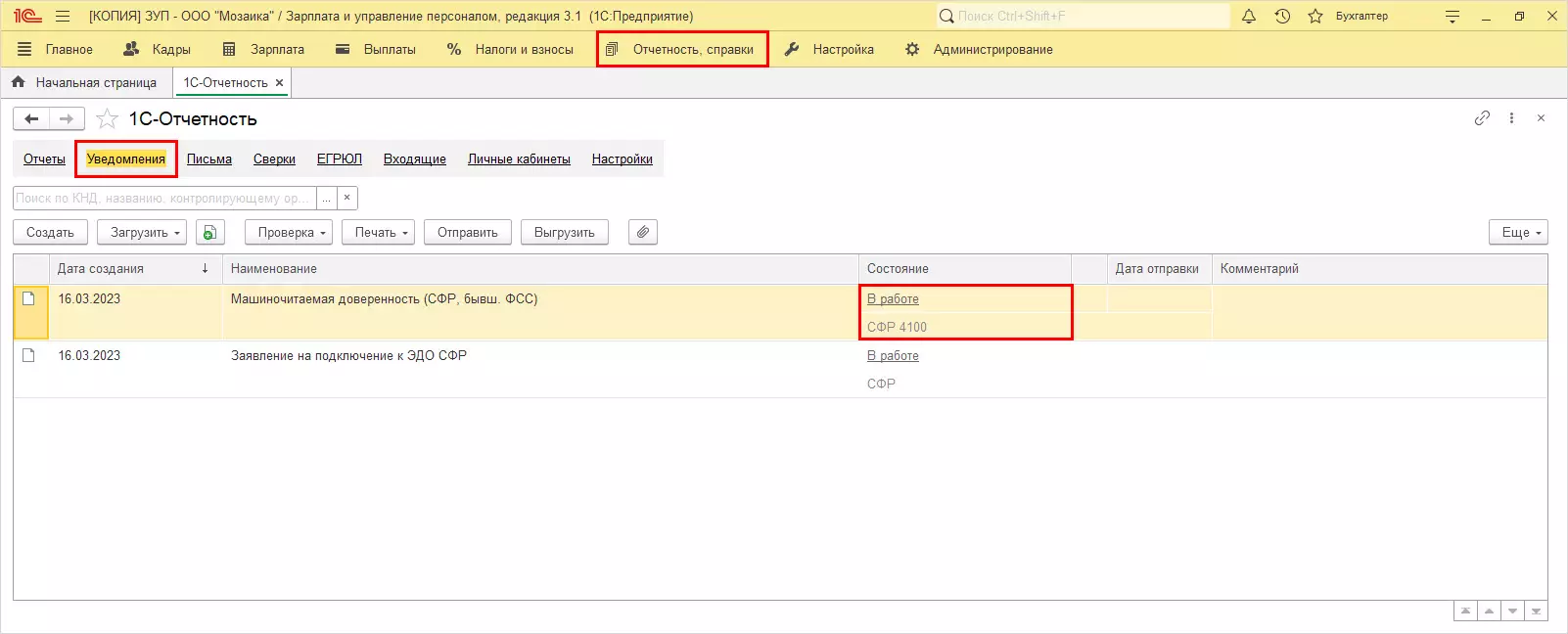Click the Наименование column header
This screenshot has width=1568, height=634.
tap(540, 268)
